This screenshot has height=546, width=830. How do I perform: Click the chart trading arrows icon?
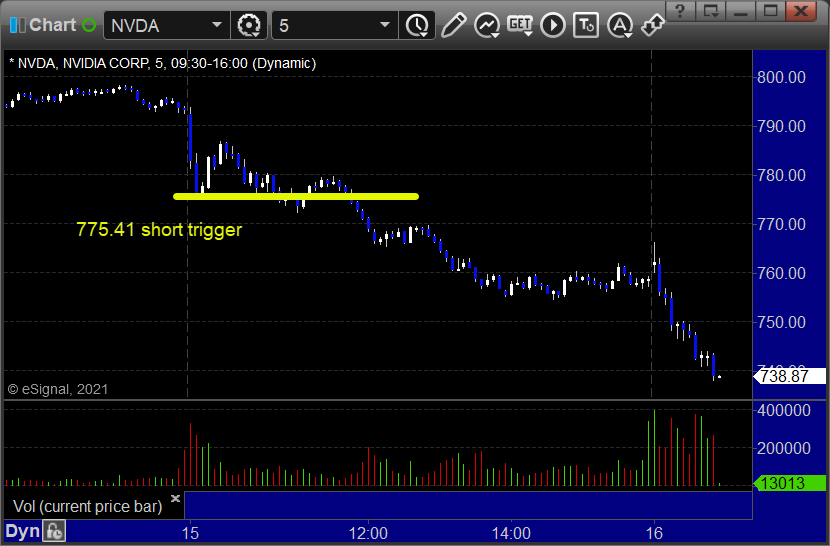[653, 25]
